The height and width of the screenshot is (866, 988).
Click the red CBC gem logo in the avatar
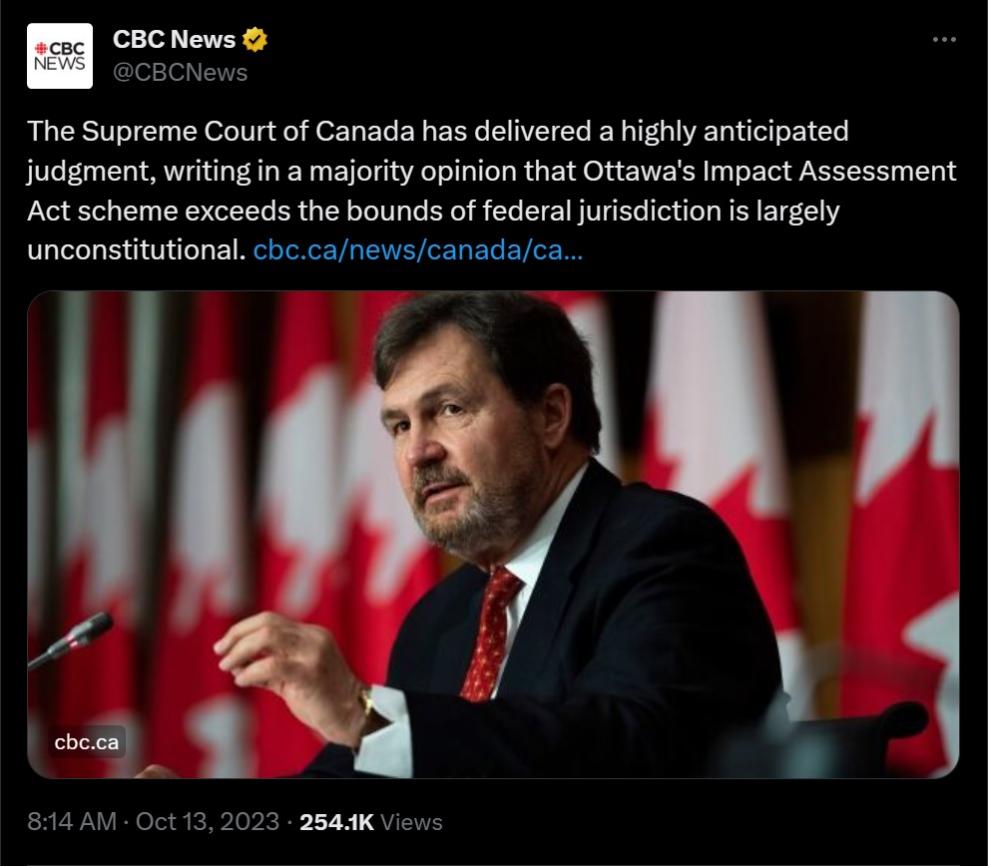click(x=41, y=48)
